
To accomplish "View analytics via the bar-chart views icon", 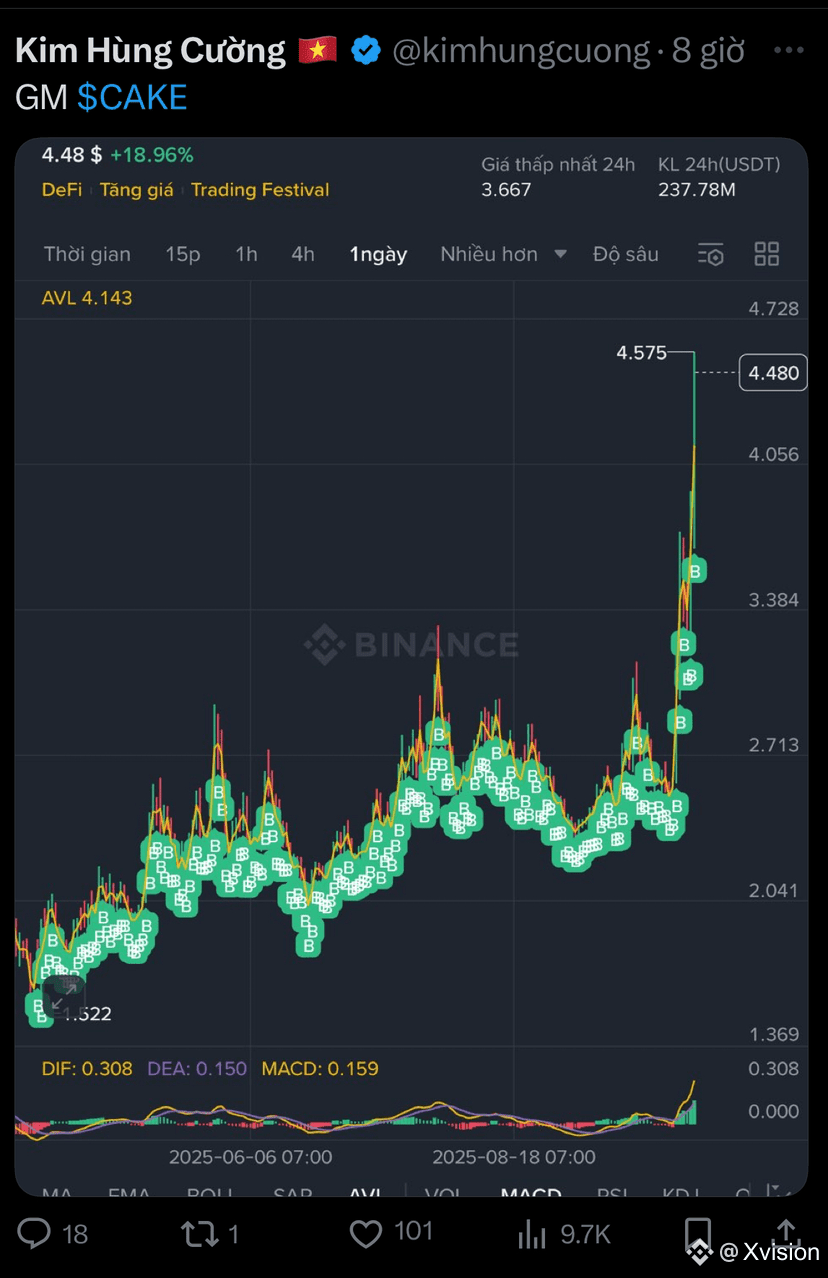I will coord(532,1234).
